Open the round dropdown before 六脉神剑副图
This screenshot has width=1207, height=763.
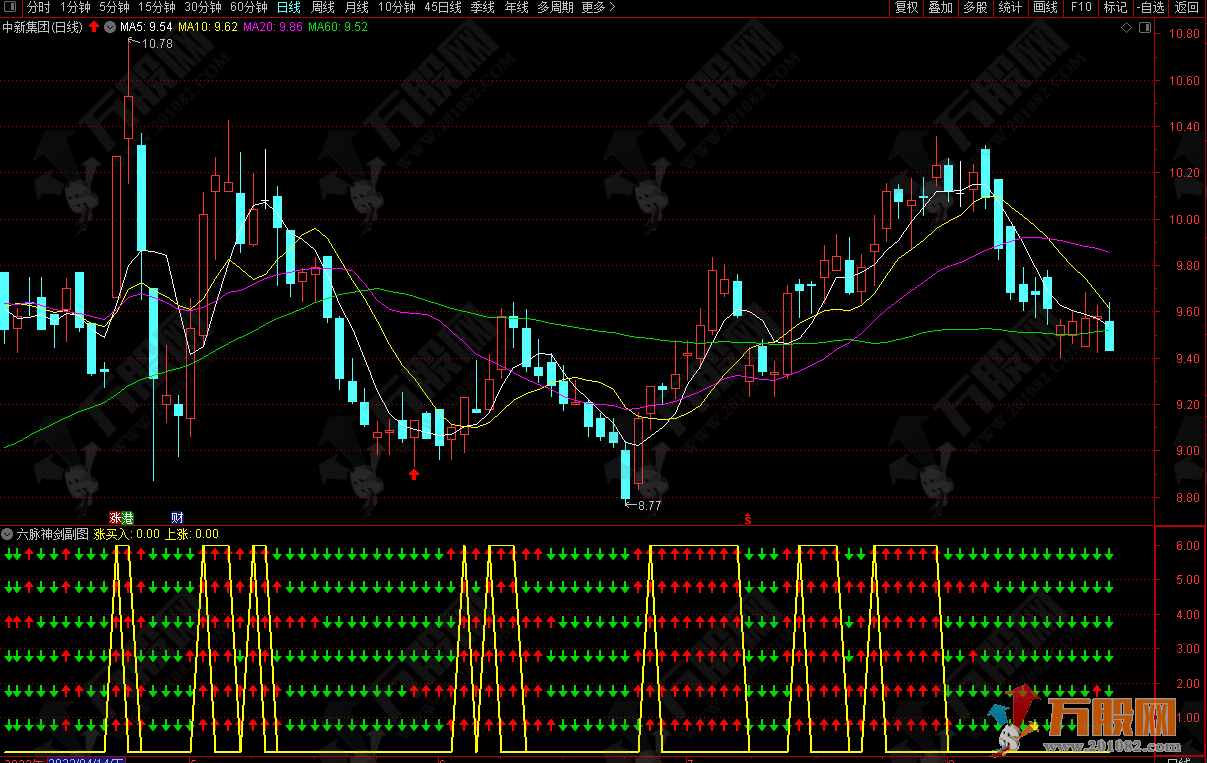click(8, 534)
